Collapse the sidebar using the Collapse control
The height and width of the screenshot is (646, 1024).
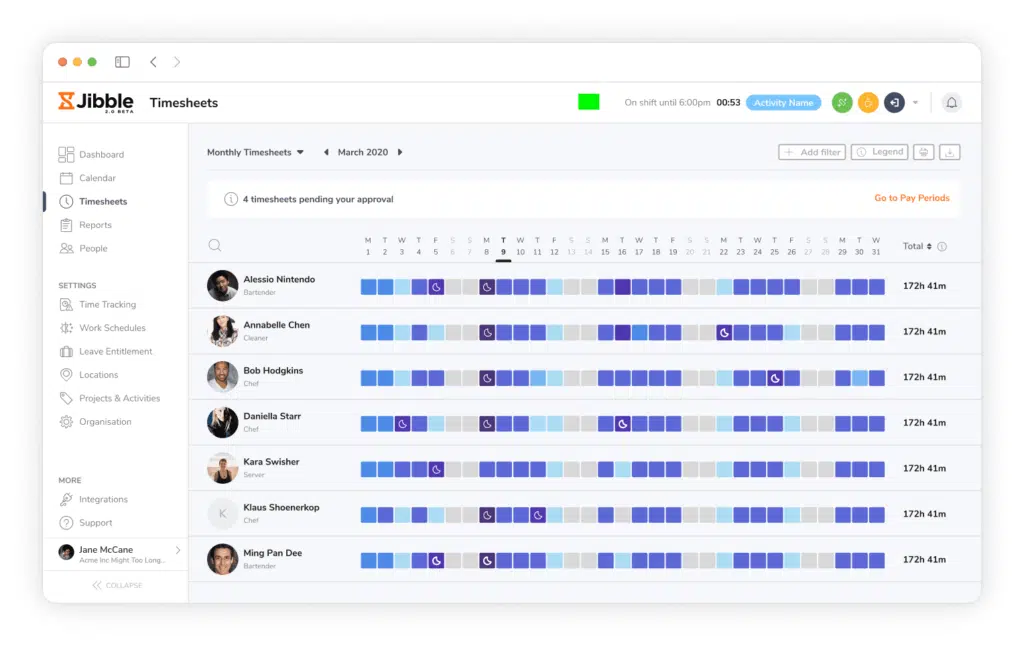[x=117, y=585]
